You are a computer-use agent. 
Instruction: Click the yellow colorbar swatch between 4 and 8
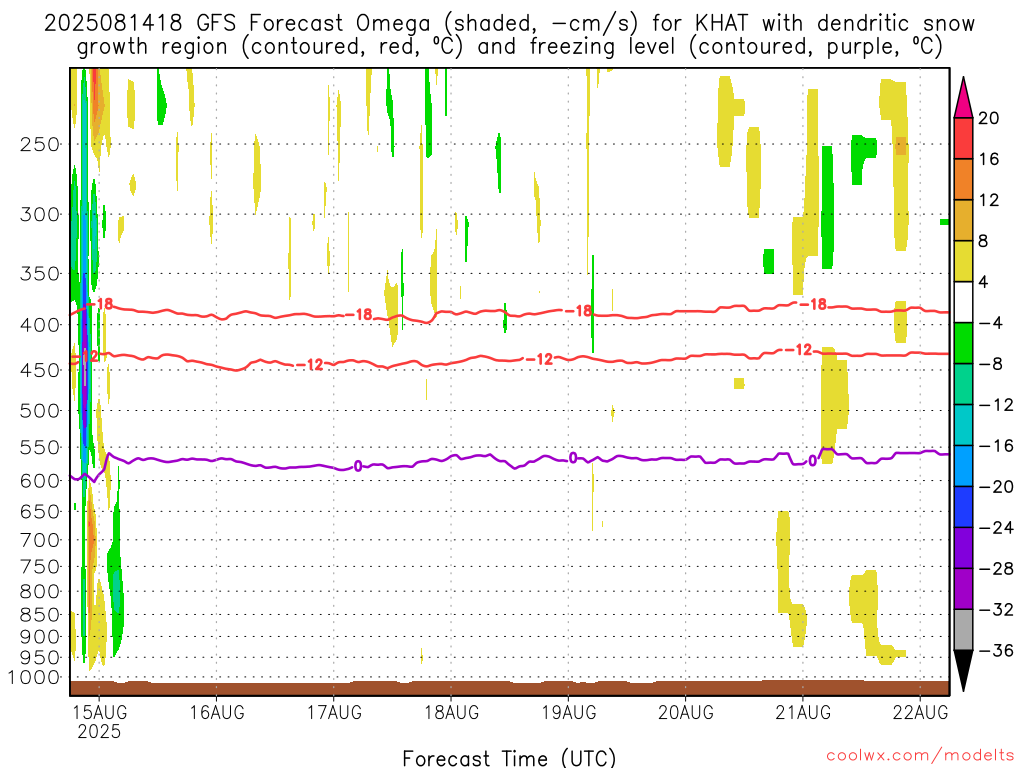coord(963,261)
